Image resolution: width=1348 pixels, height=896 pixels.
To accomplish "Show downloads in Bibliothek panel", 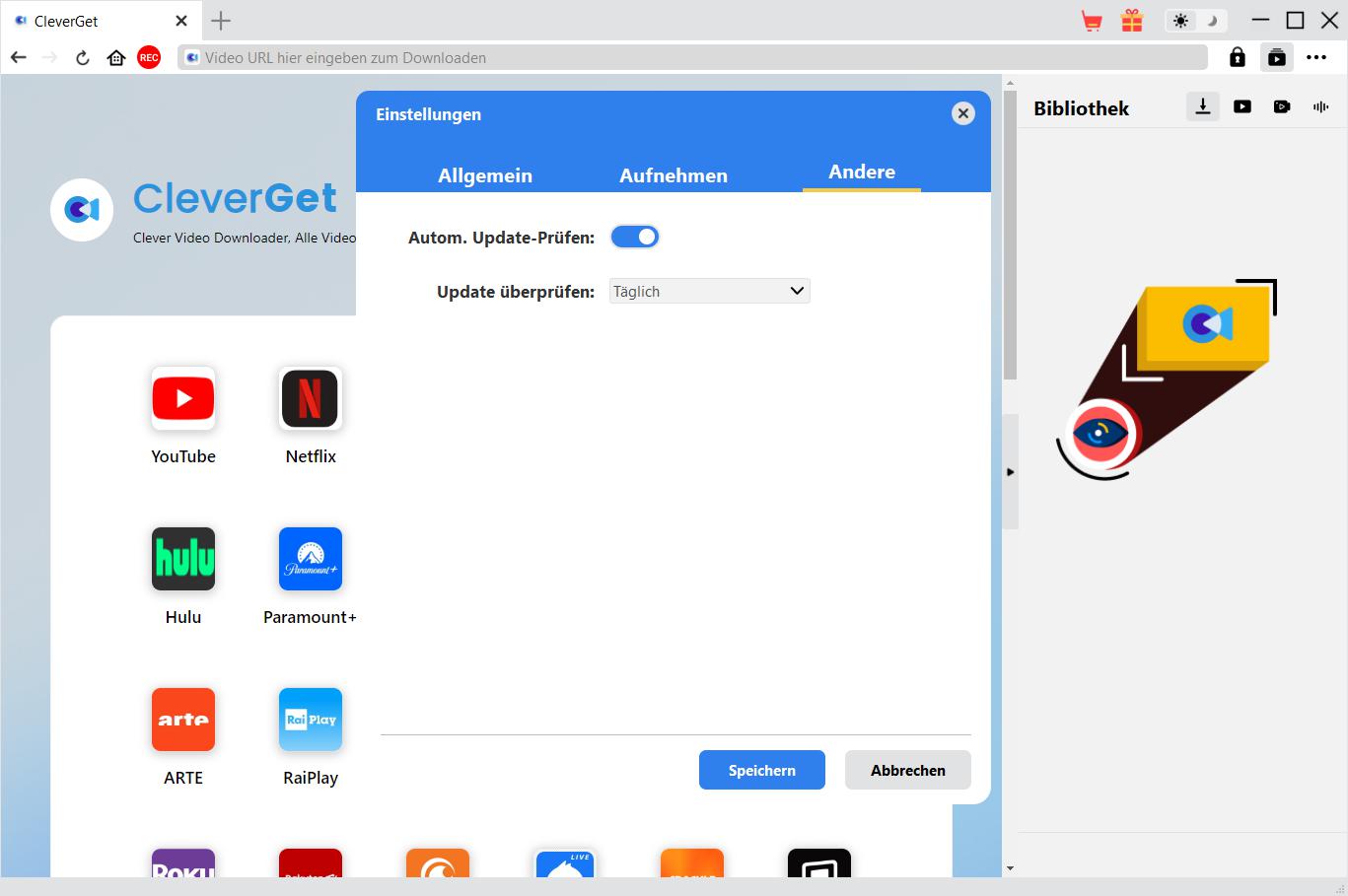I will (x=1202, y=106).
